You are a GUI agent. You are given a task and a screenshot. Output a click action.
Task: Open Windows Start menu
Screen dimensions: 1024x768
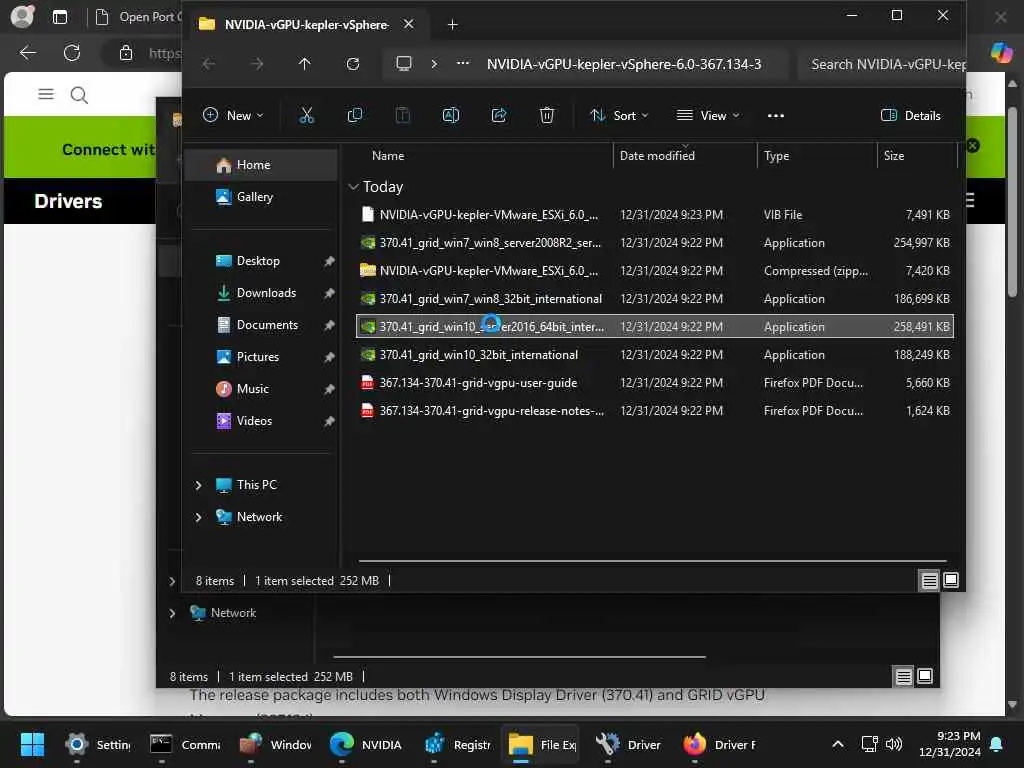pos(32,744)
